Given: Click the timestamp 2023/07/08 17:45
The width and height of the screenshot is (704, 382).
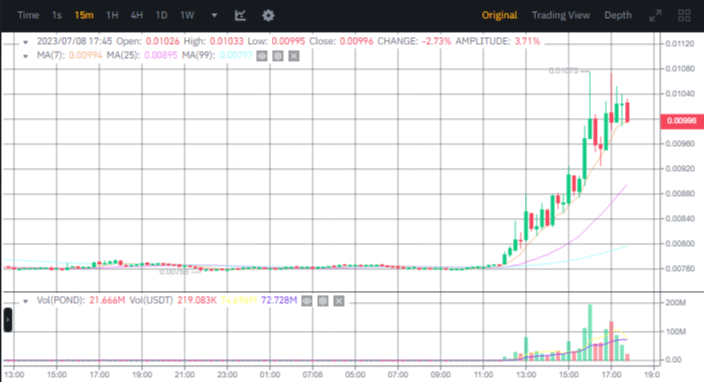Looking at the screenshot, I should coord(75,41).
